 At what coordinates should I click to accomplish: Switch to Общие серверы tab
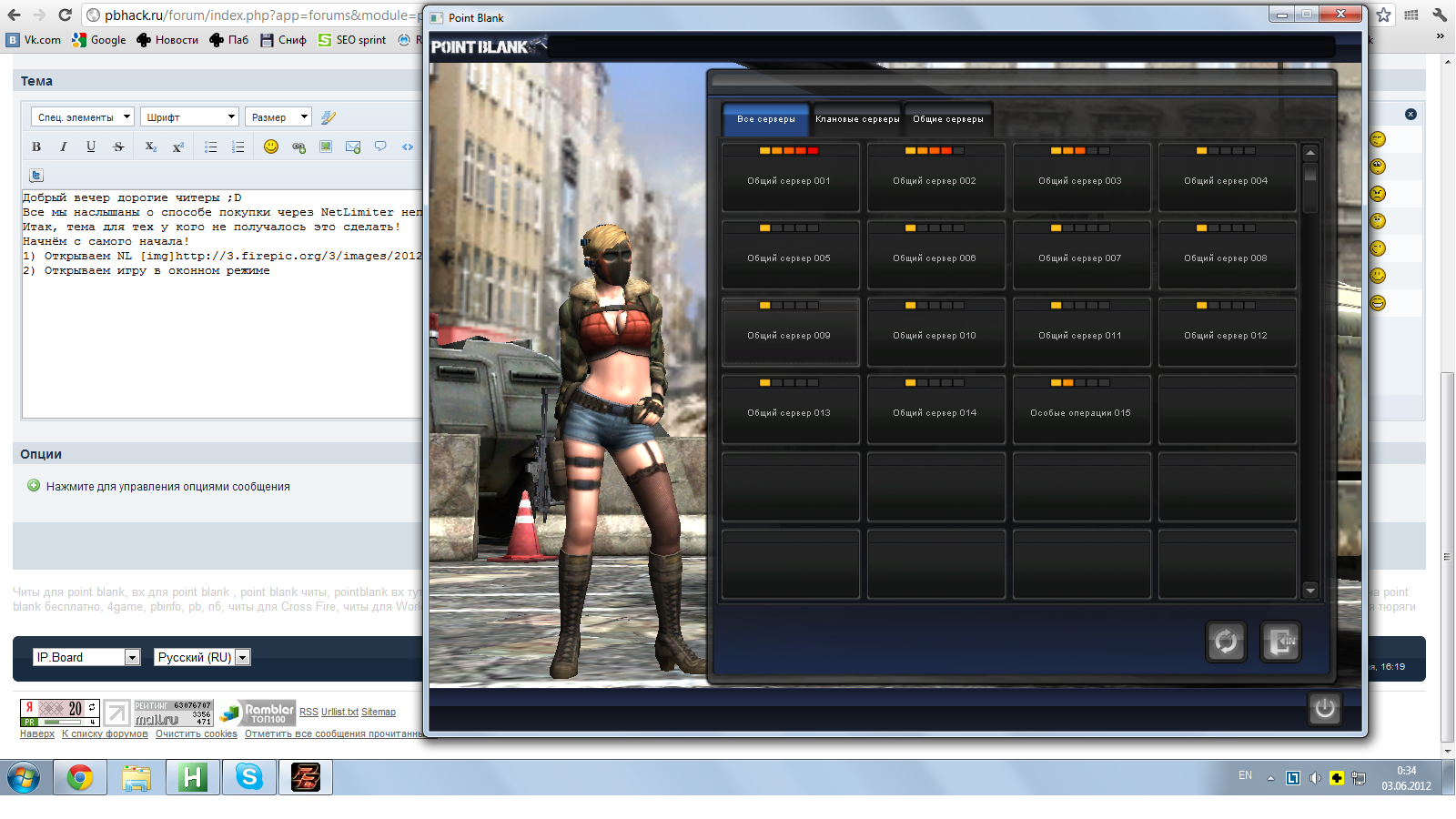coord(948,119)
